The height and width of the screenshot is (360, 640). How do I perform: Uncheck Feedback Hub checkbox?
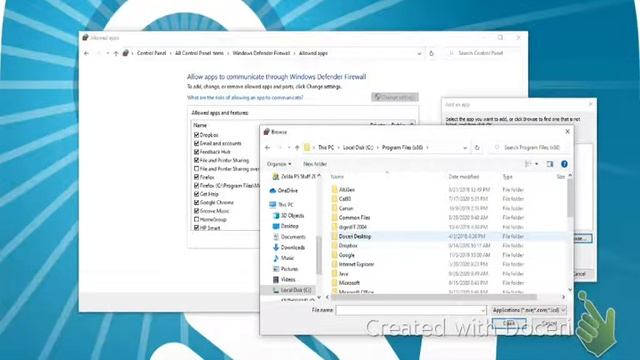pyautogui.click(x=196, y=152)
